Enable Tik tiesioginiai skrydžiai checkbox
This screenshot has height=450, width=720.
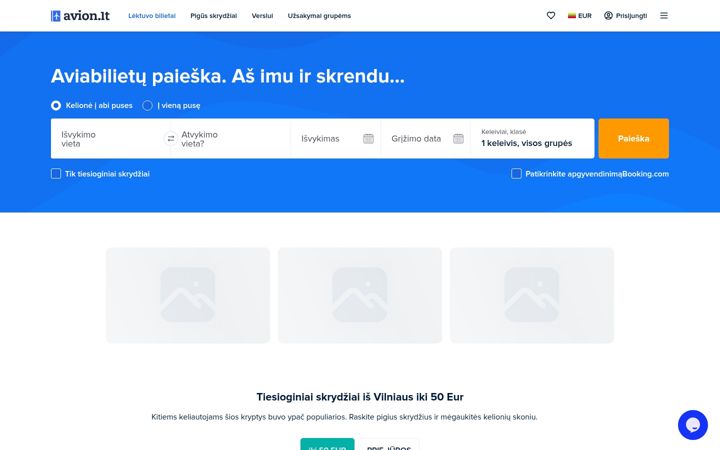(x=56, y=174)
